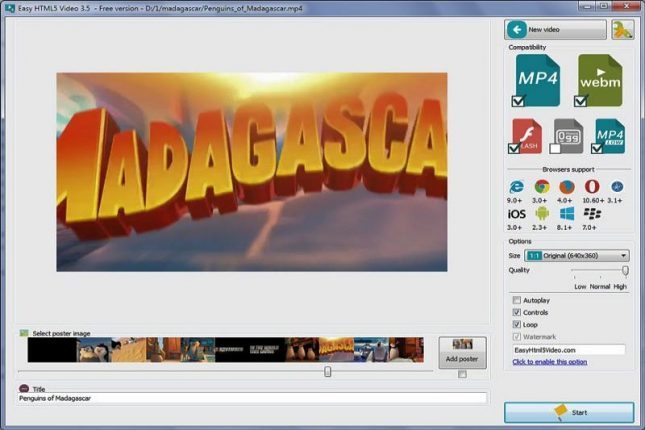Enable the Autoplay checkbox
645x430 pixels.
point(517,300)
